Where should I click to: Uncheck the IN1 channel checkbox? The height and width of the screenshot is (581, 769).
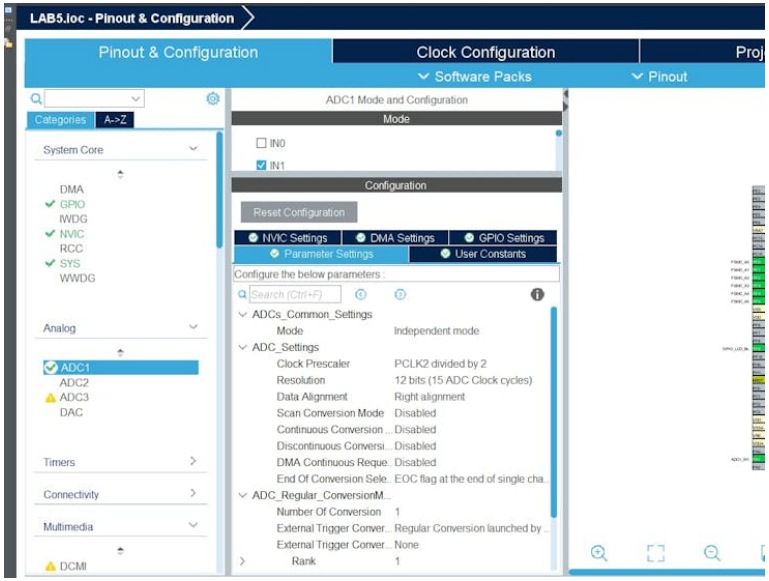tap(262, 166)
